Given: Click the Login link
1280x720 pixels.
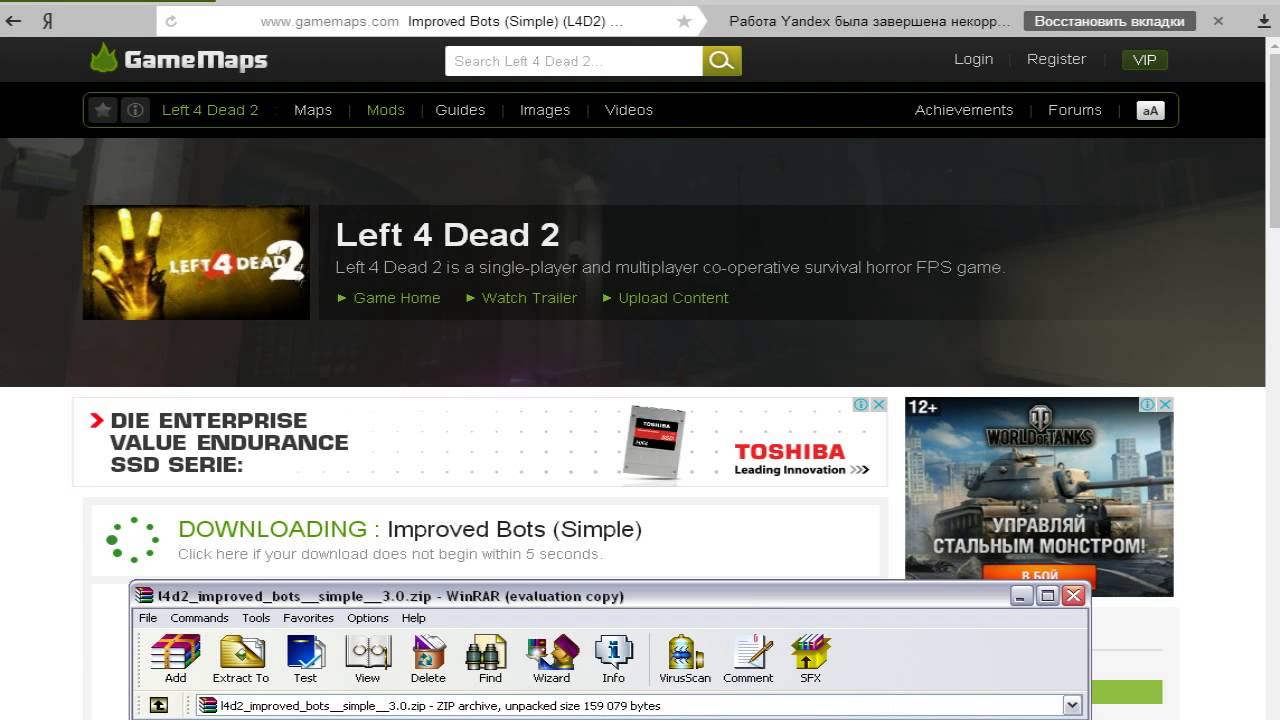Looking at the screenshot, I should (x=974, y=59).
